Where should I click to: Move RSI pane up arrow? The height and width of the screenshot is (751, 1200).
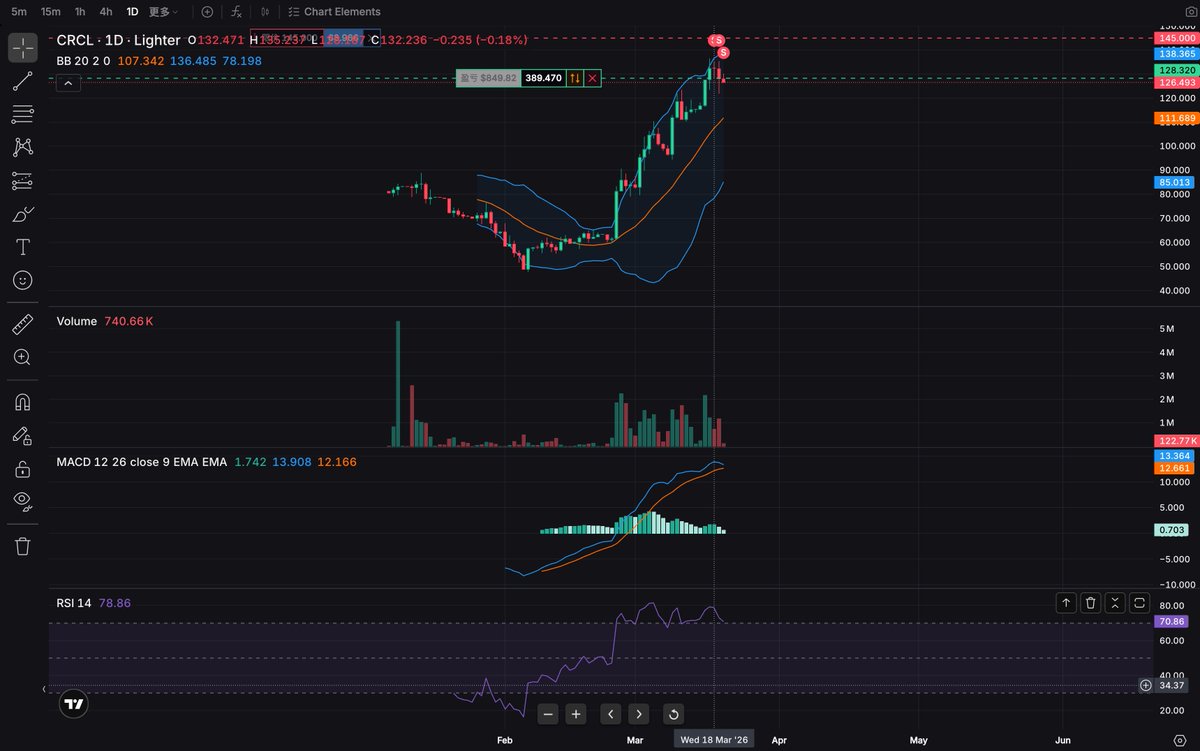click(1066, 603)
